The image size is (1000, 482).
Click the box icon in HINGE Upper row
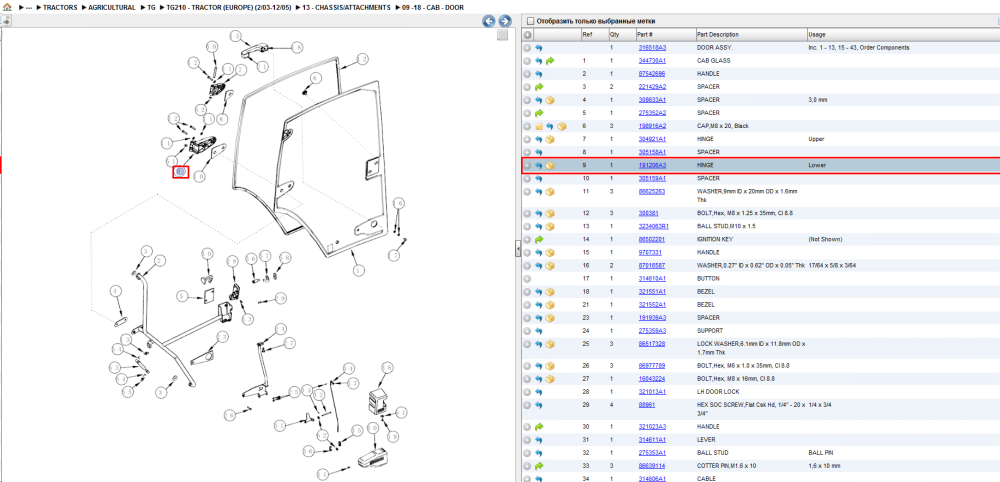tap(550, 139)
